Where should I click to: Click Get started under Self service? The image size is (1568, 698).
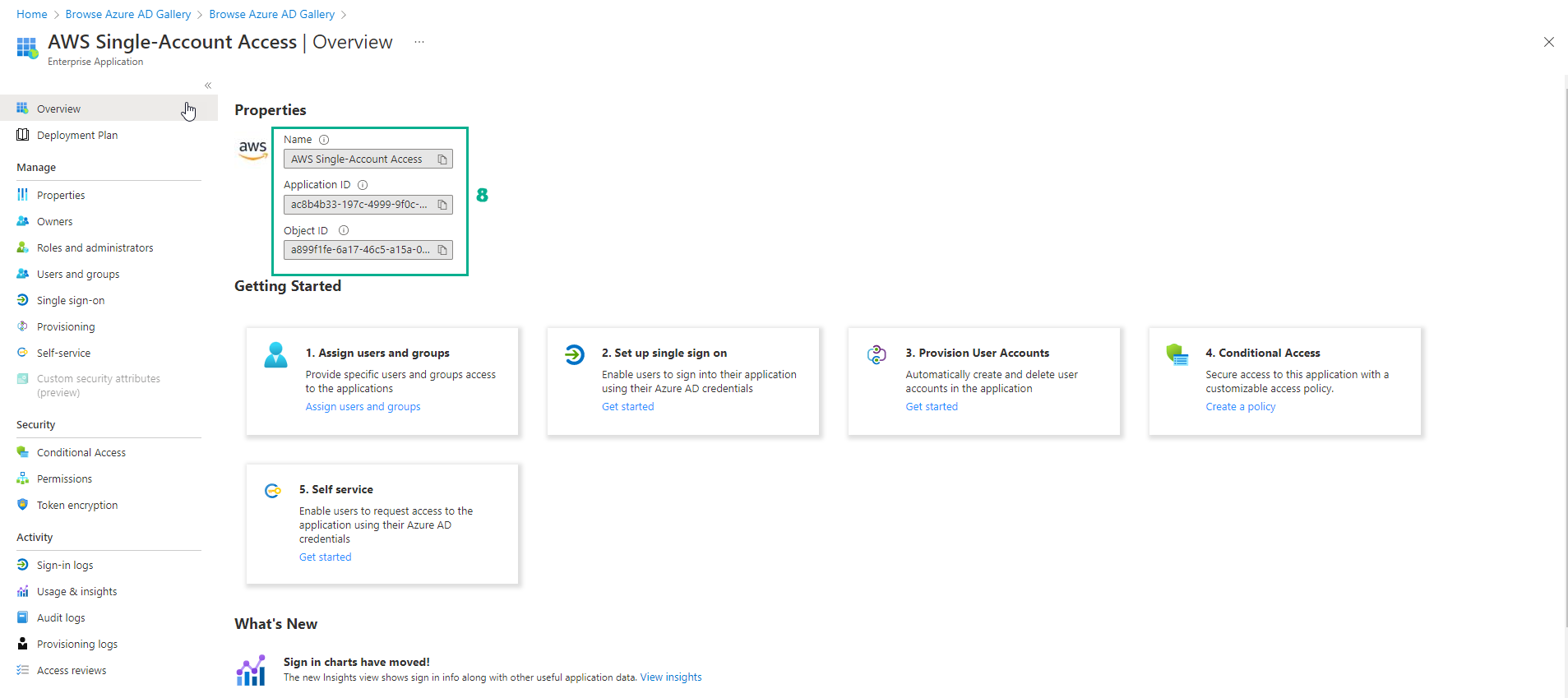[326, 557]
